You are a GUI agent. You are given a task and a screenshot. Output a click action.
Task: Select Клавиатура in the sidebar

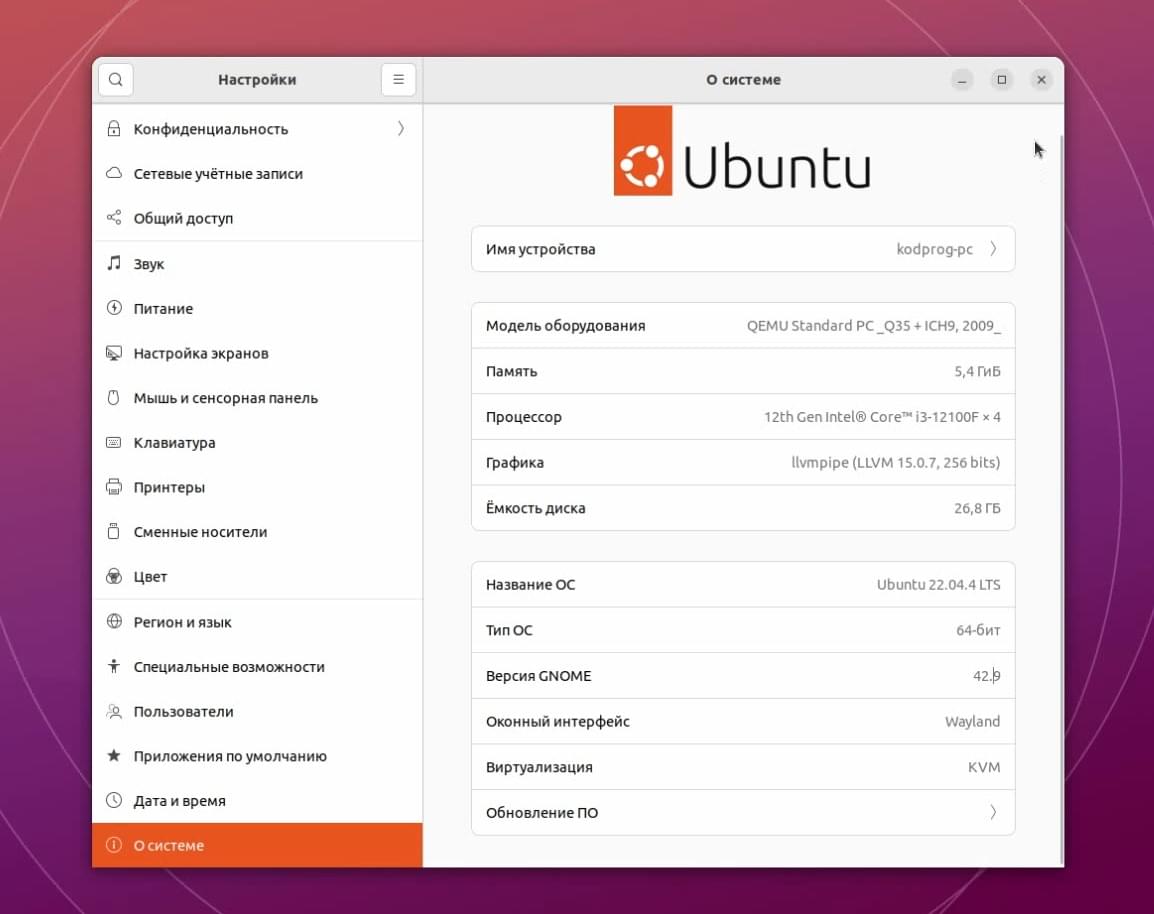click(x=257, y=442)
